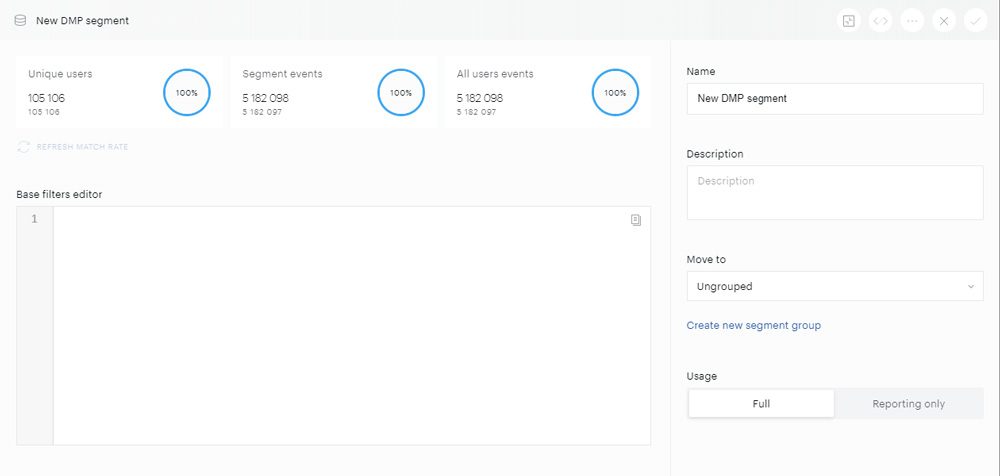Click the REFRESH MATCH RATE text button
The image size is (1000, 476).
(82, 147)
